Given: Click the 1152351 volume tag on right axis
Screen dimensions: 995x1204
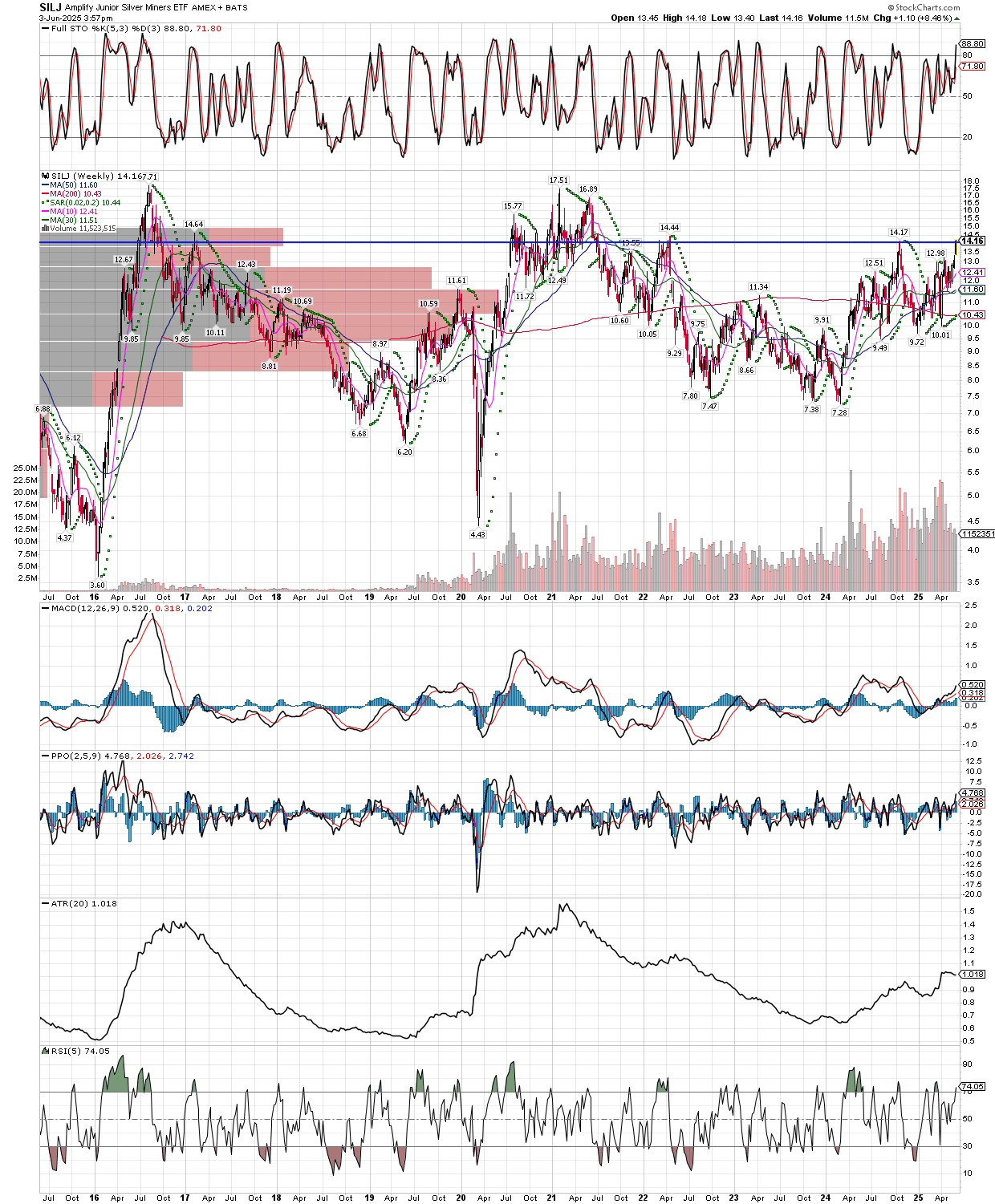Looking at the screenshot, I should pos(977,534).
